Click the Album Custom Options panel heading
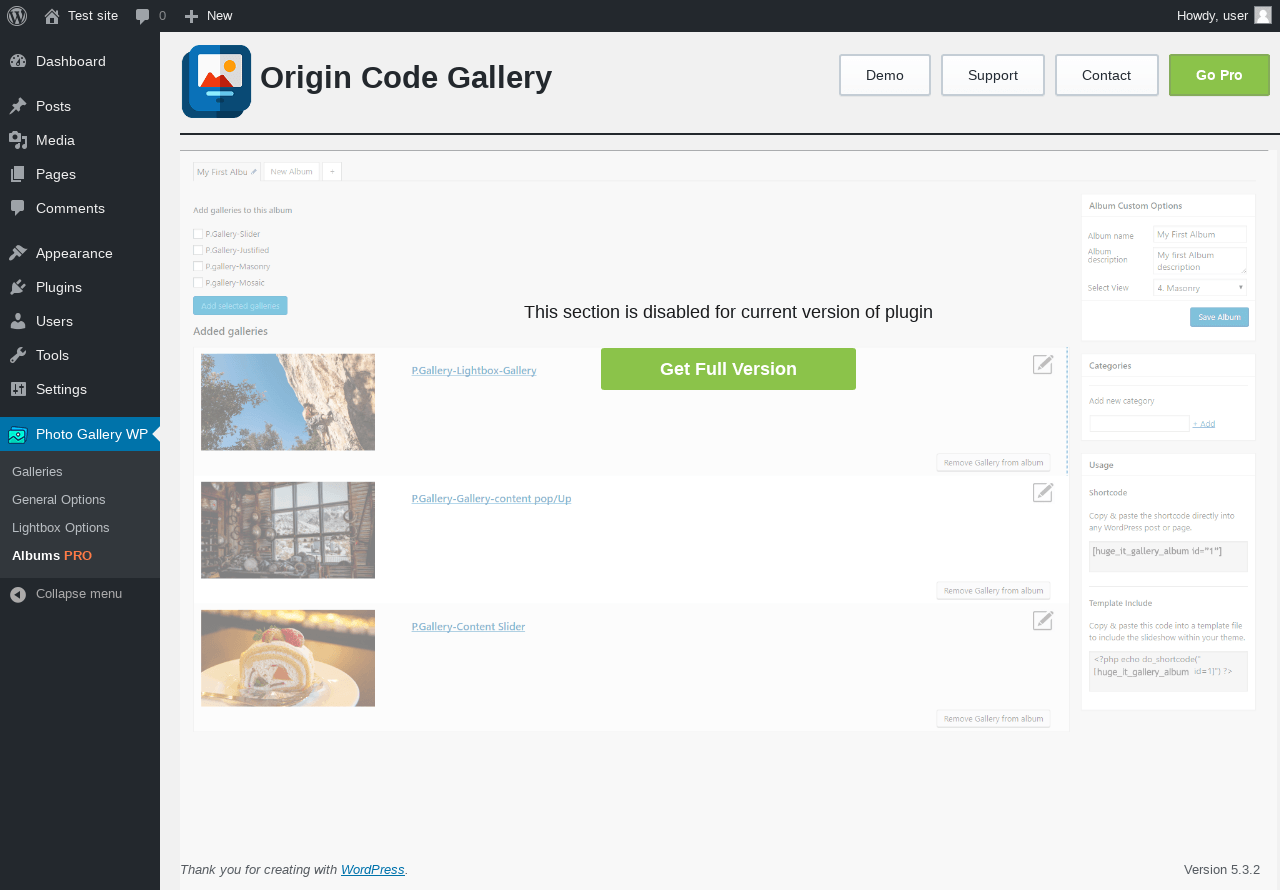1280x890 pixels. pos(1135,206)
